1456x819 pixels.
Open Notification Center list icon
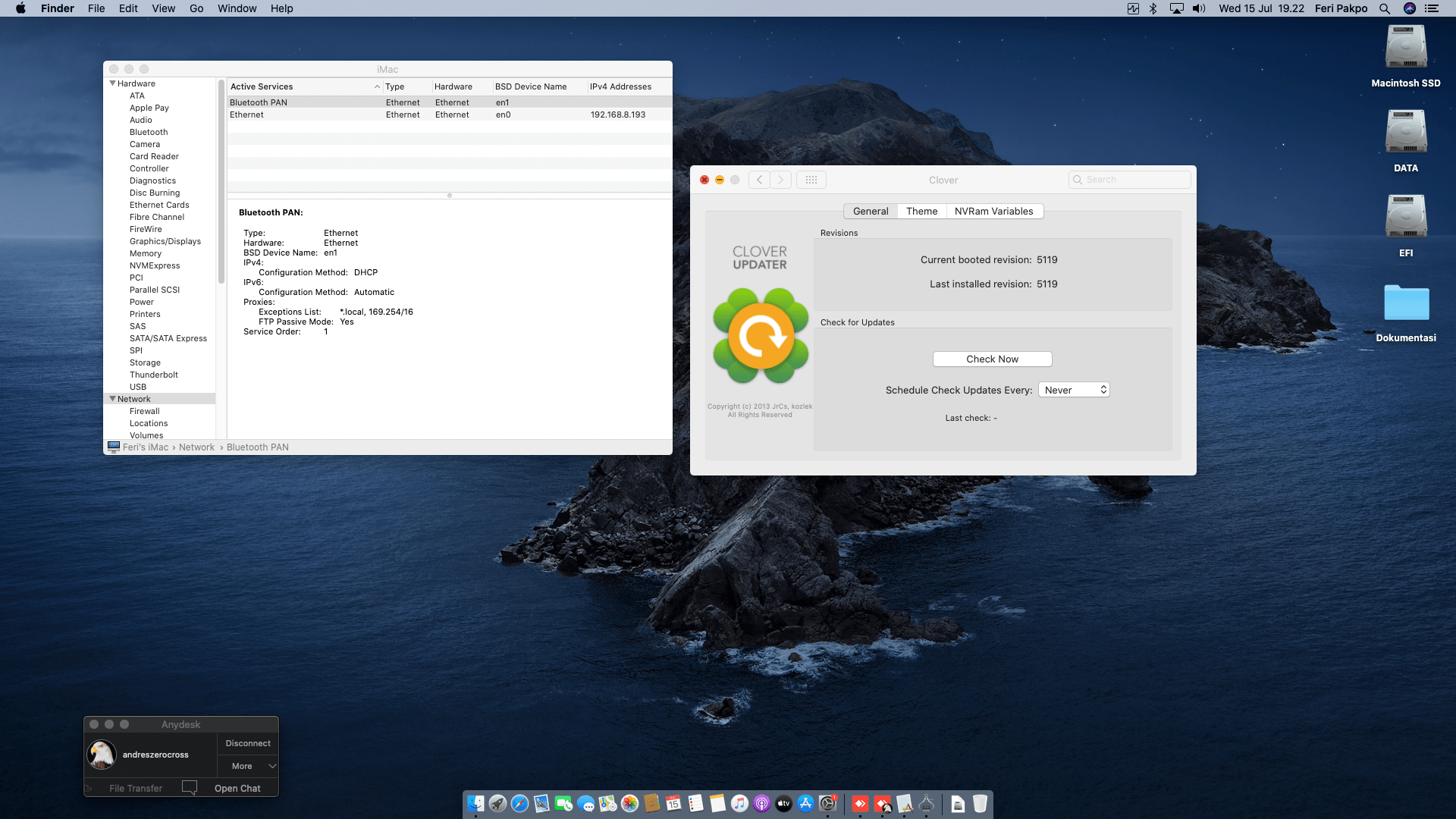pos(1432,8)
